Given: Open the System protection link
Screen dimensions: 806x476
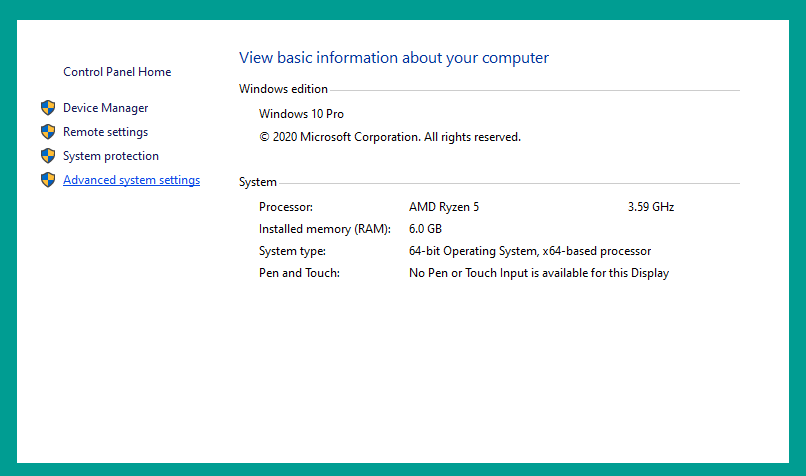Looking at the screenshot, I should tap(111, 156).
